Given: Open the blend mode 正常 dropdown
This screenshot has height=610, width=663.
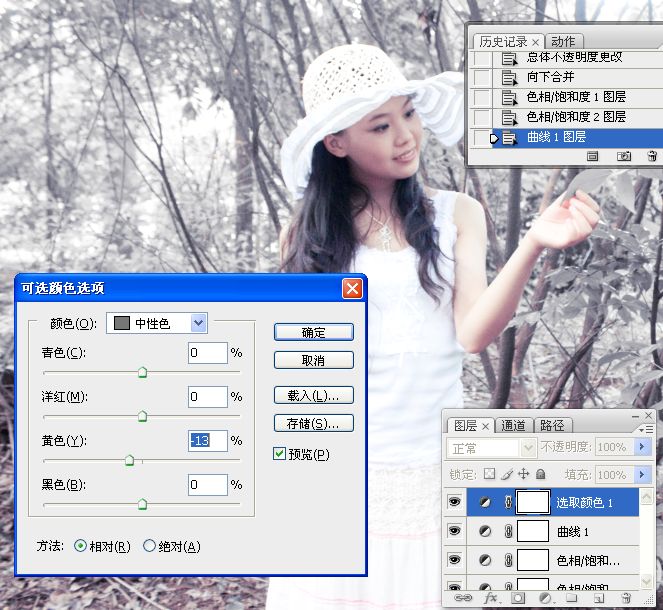Looking at the screenshot, I should click(x=491, y=447).
